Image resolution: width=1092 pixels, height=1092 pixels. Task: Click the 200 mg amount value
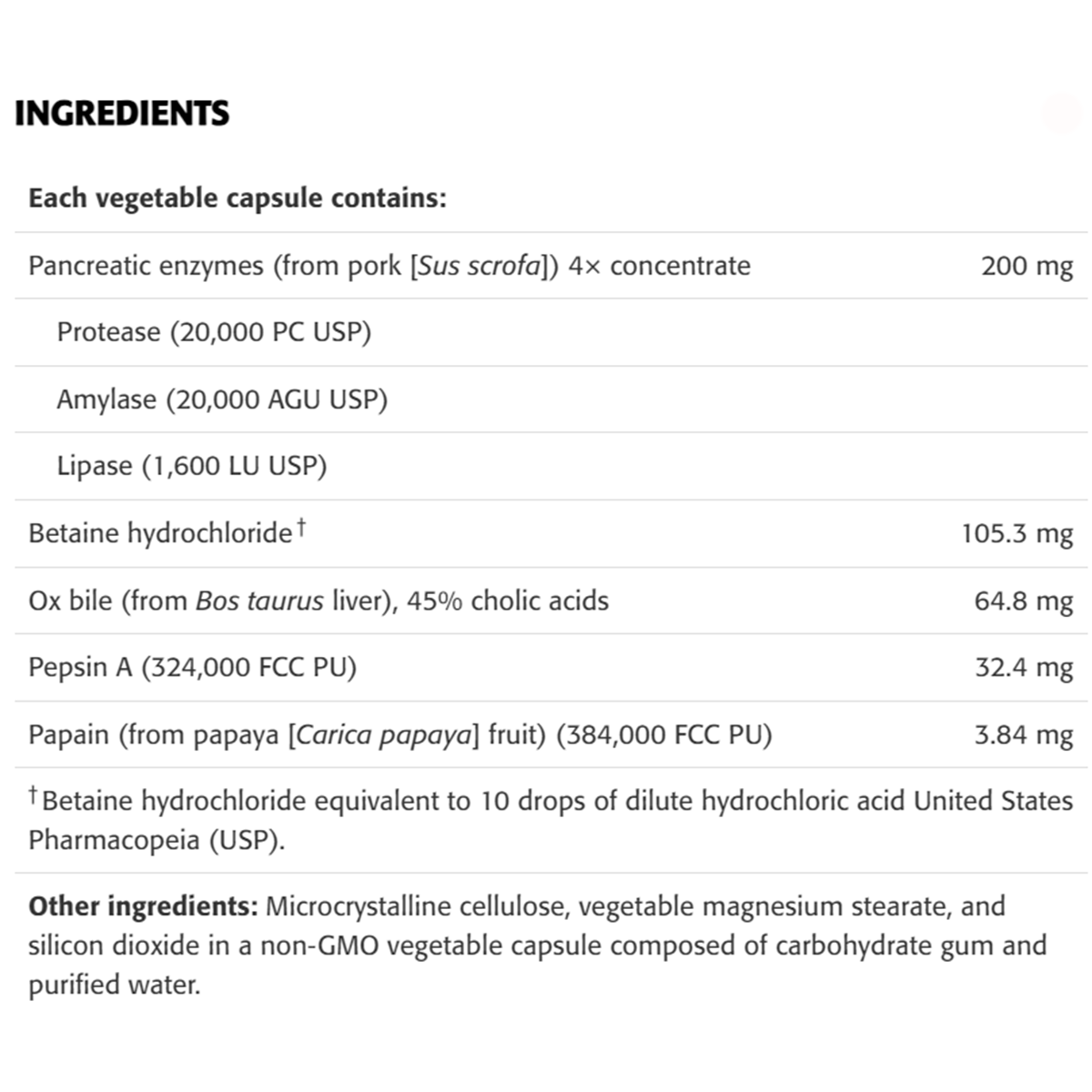[1026, 266]
